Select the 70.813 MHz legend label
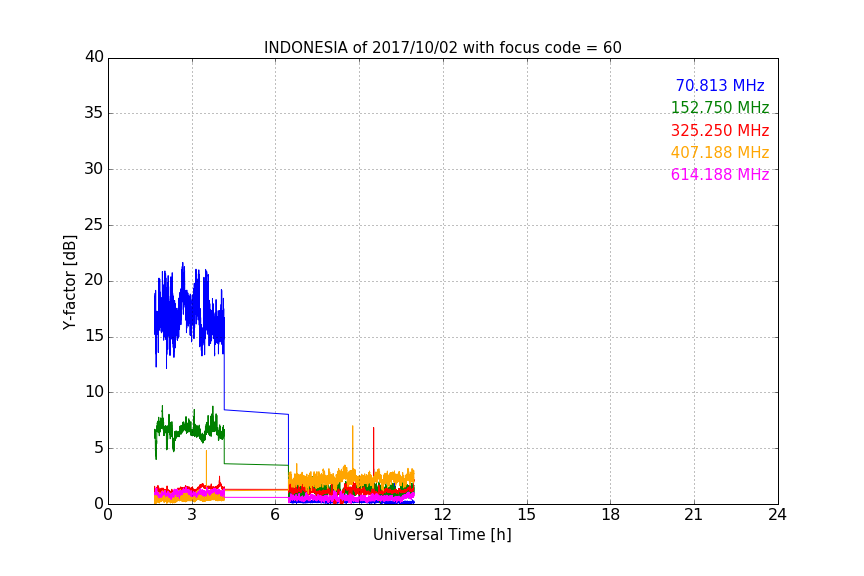Viewport: 864px width, 576px height. [x=720, y=85]
